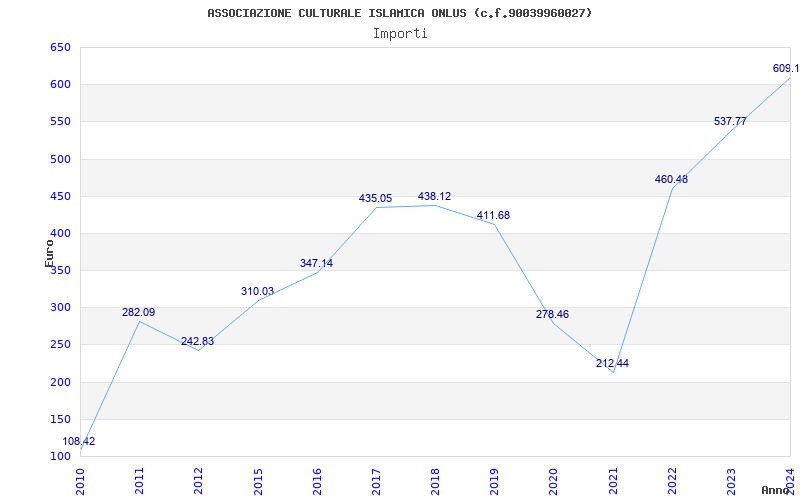Click the 2011 x-axis year label

point(140,482)
